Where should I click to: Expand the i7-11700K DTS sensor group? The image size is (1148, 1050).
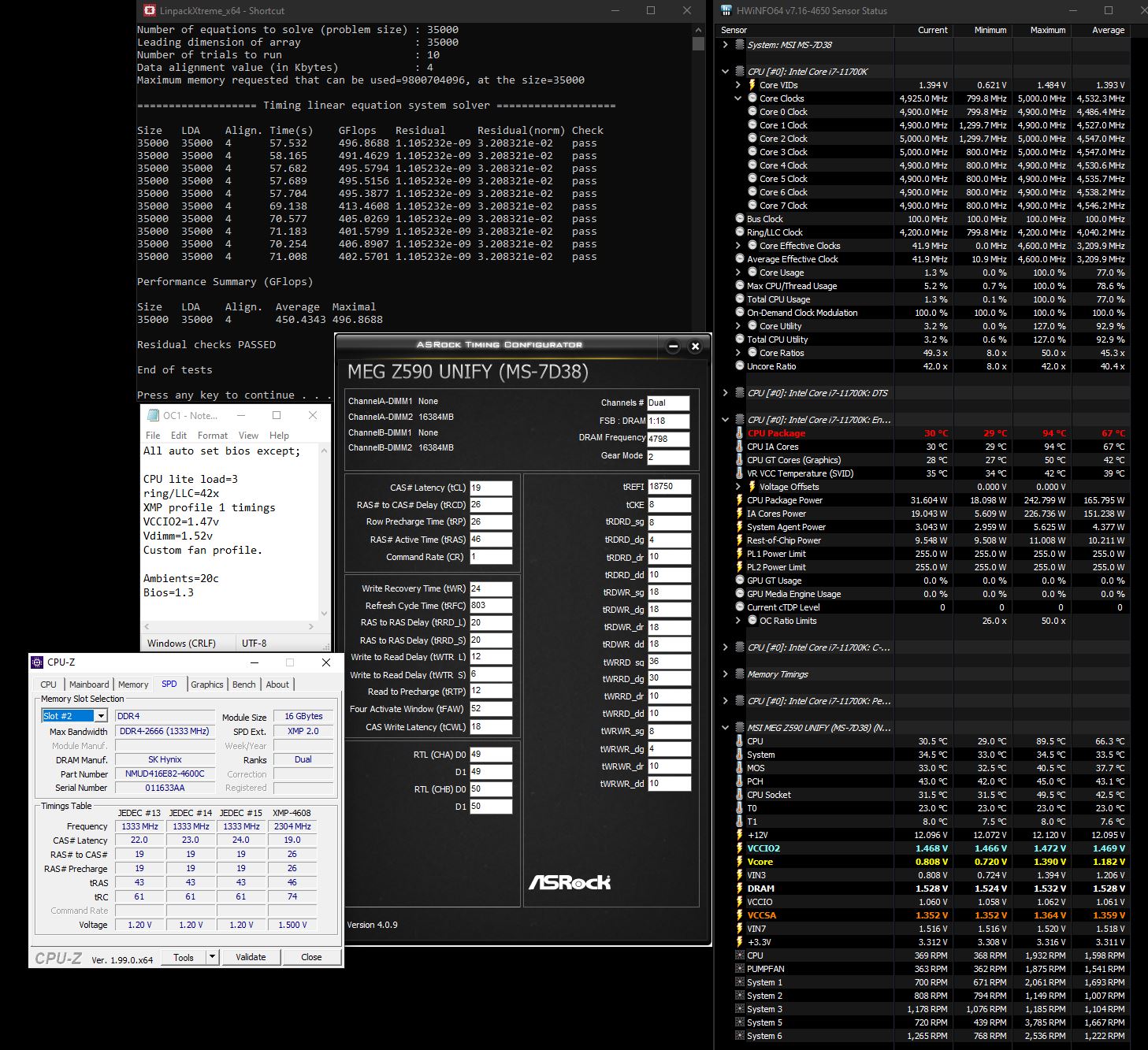[x=725, y=393]
